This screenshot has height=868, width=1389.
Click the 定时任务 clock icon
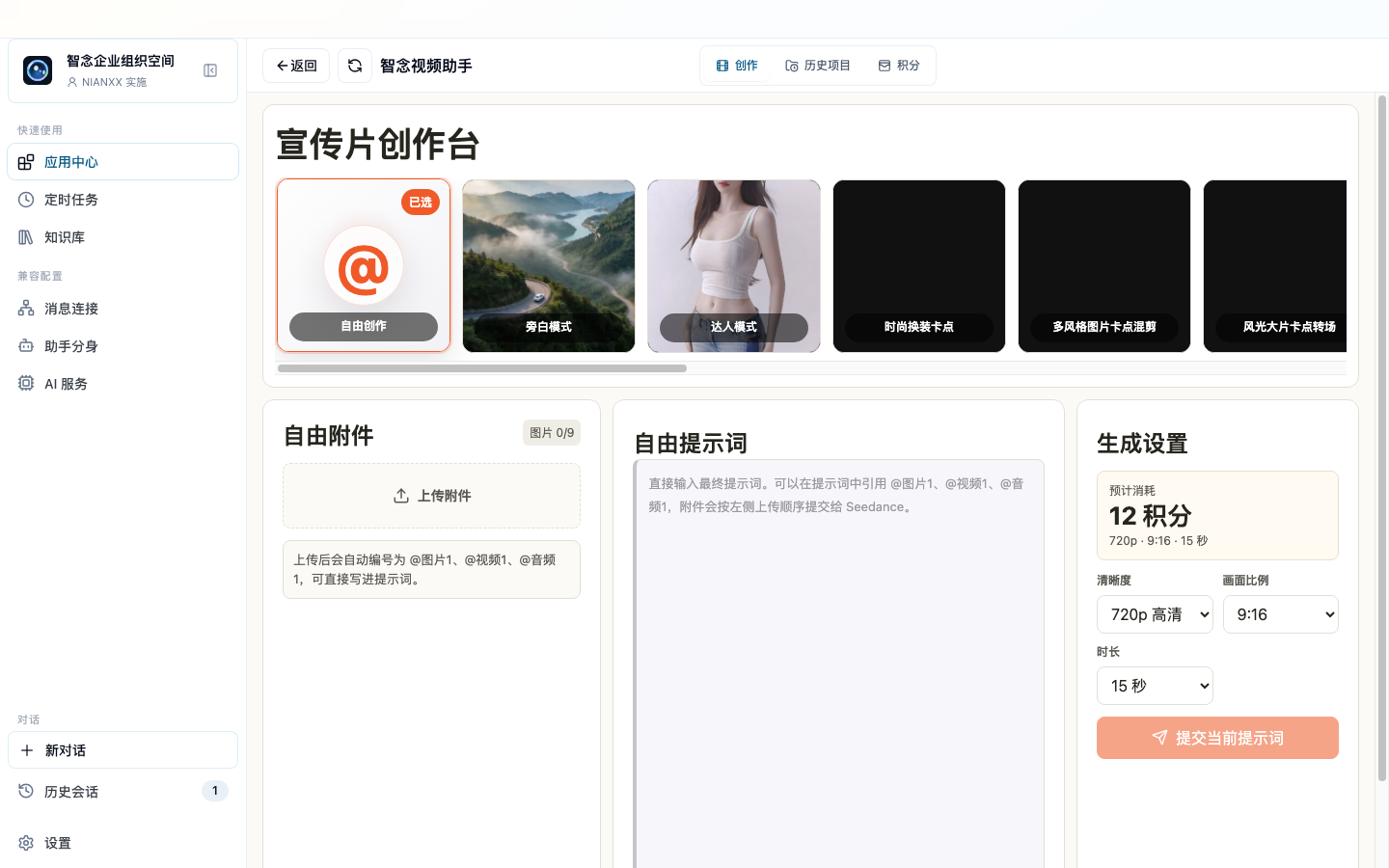coord(26,200)
